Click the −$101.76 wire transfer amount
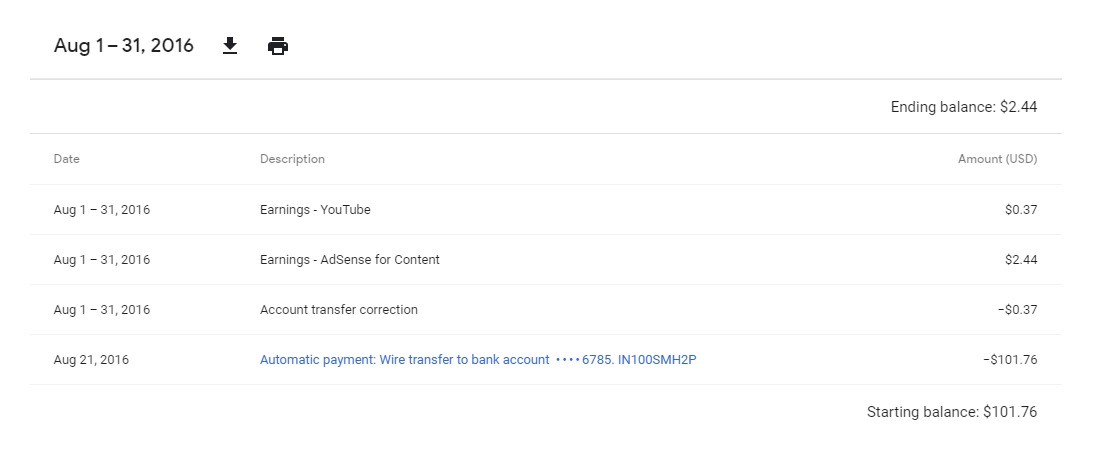The width and height of the screenshot is (1093, 451). pyautogui.click(x=1011, y=360)
